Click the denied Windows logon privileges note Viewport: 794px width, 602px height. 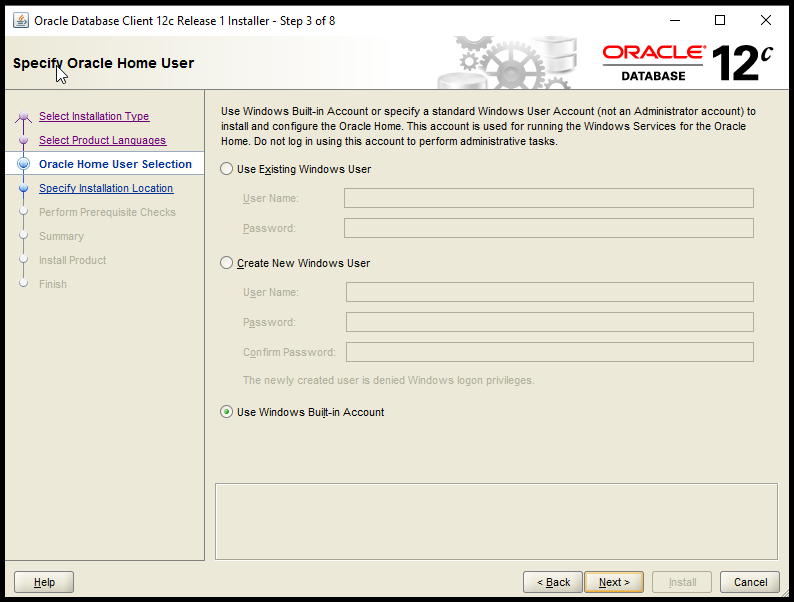pyautogui.click(x=388, y=380)
